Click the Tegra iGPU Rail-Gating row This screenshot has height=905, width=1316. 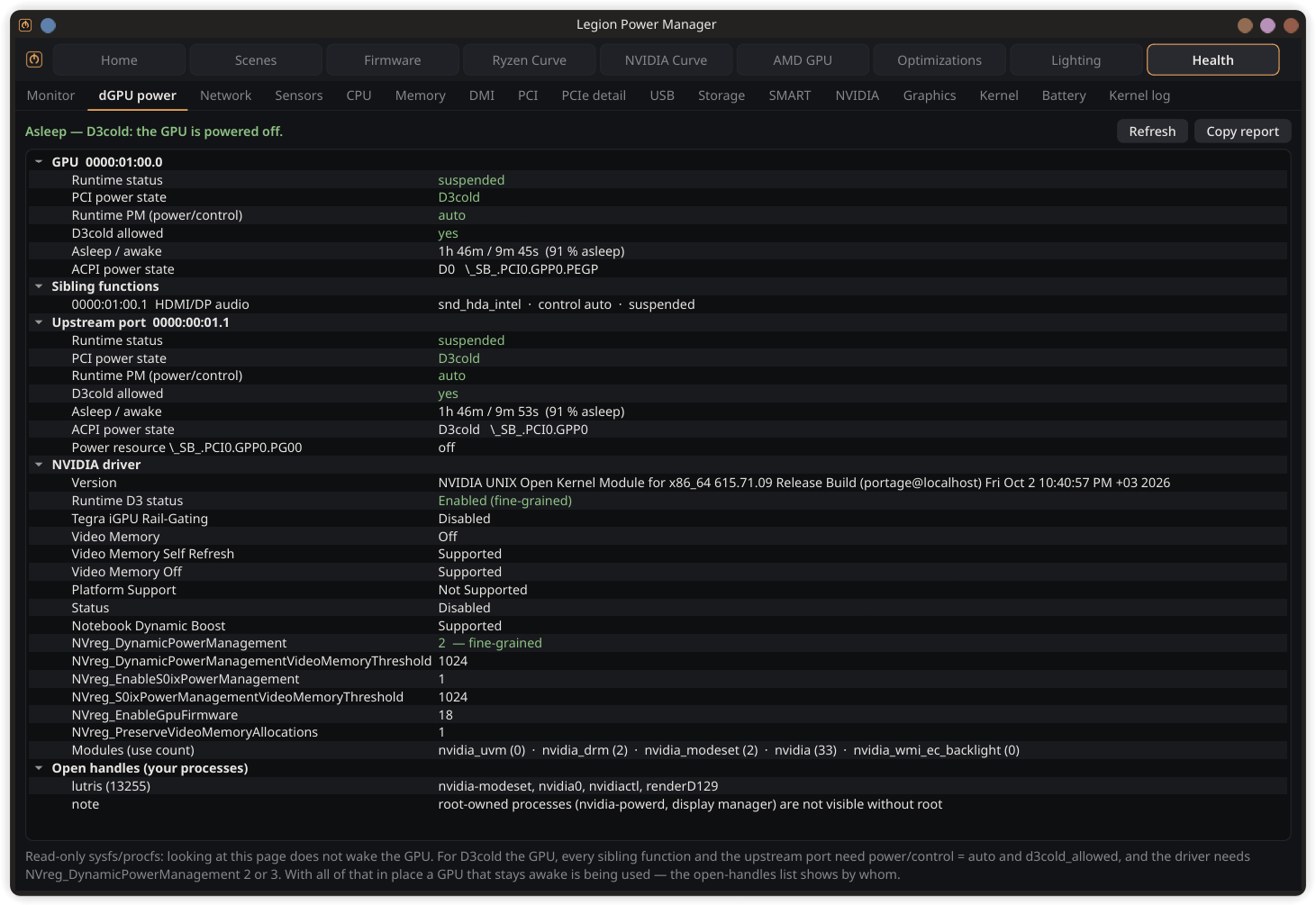click(658, 519)
